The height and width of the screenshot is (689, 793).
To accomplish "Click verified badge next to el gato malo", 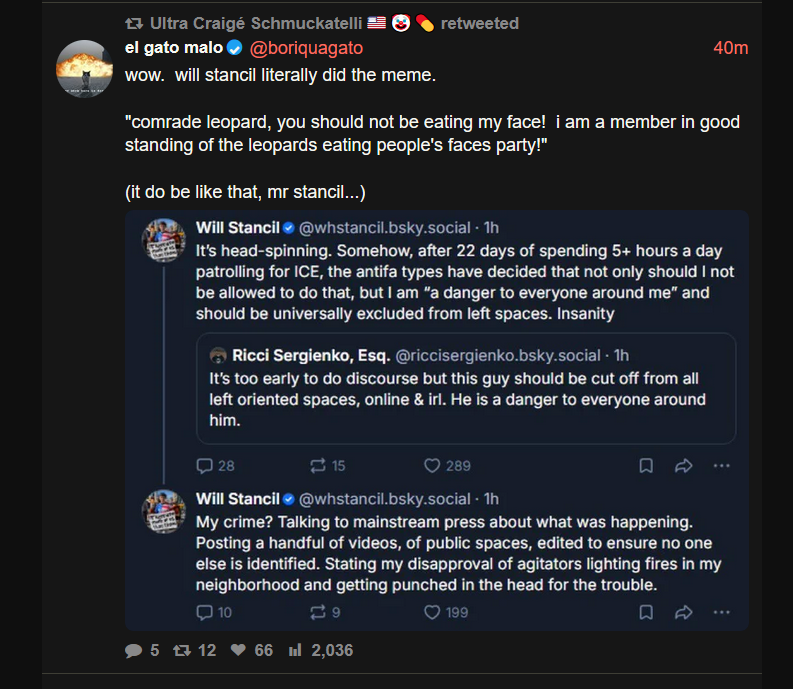I will tap(235, 48).
